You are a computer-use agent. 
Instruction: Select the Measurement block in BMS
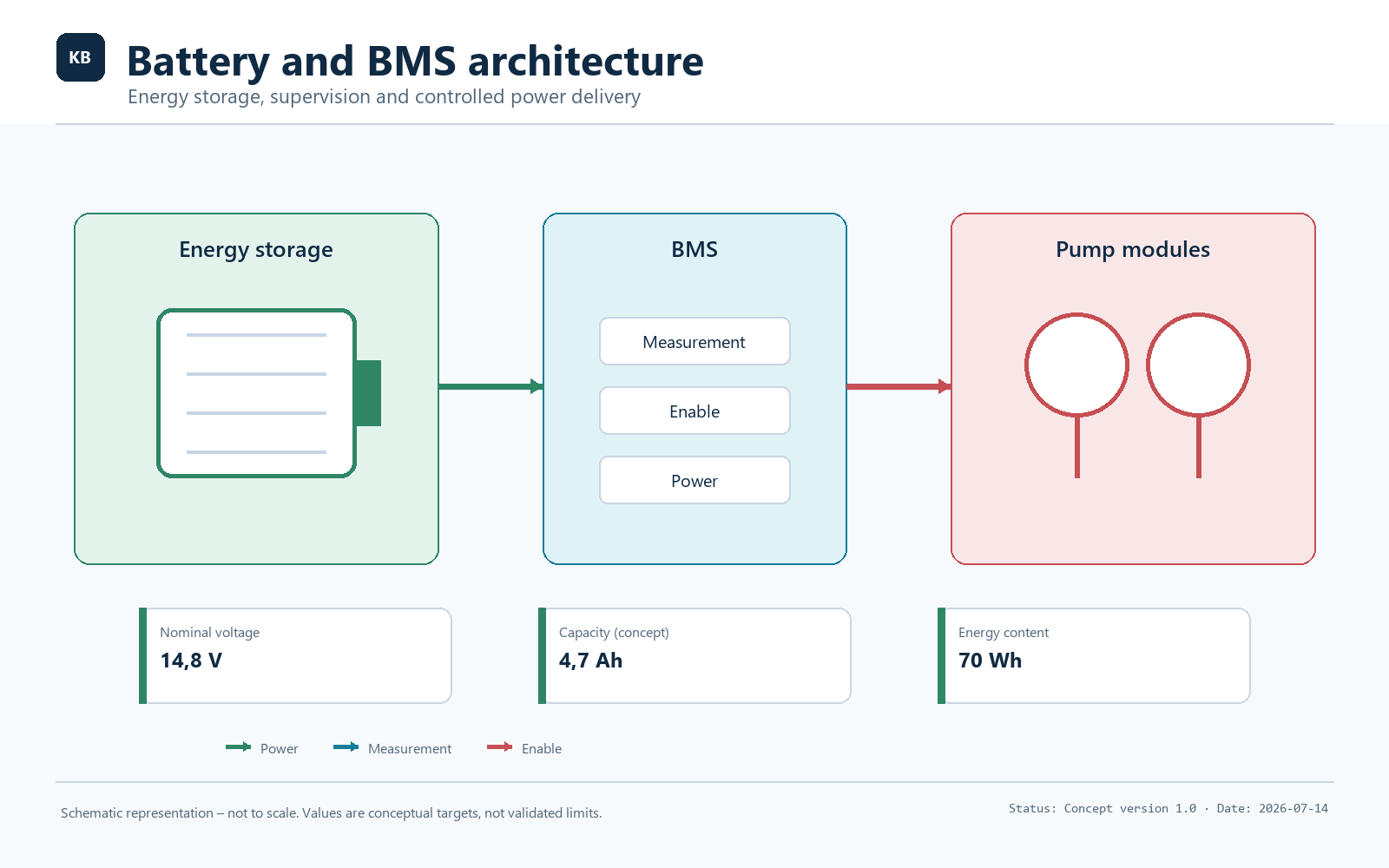[694, 341]
